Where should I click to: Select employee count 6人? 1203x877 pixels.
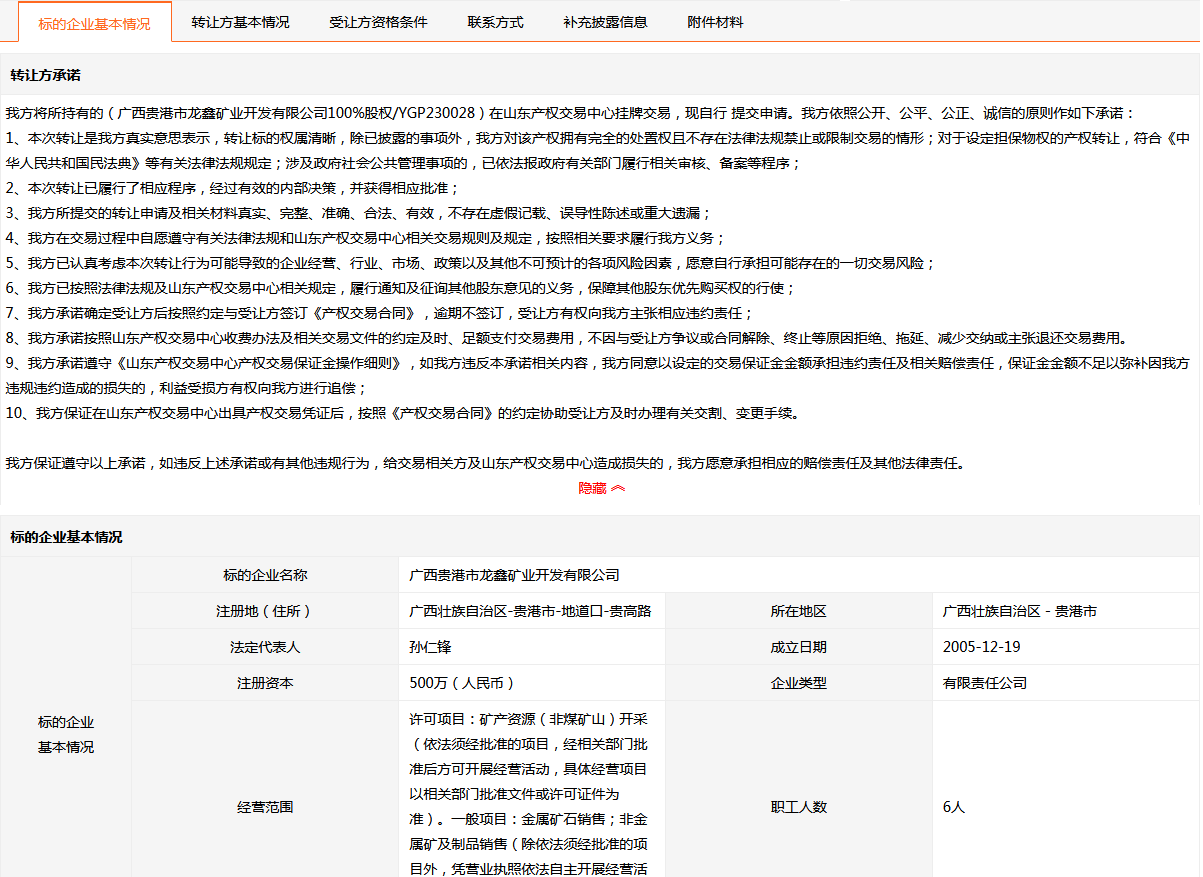click(953, 807)
